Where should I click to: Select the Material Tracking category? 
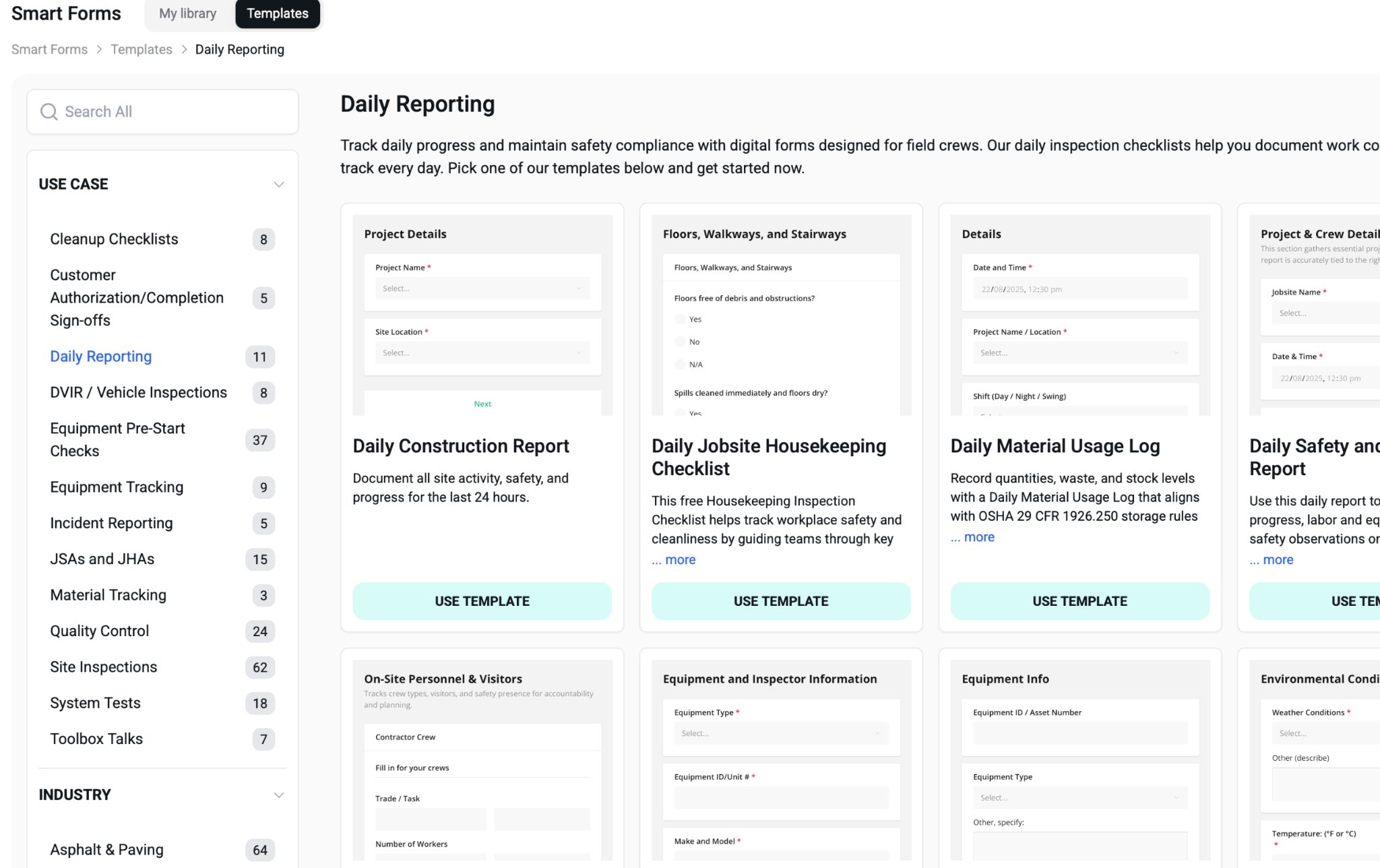[x=162, y=595]
